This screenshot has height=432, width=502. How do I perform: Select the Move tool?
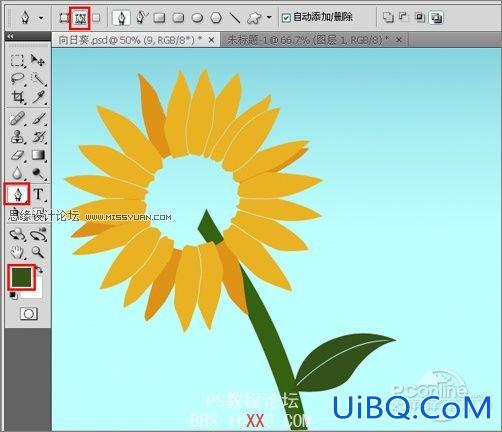coord(38,60)
